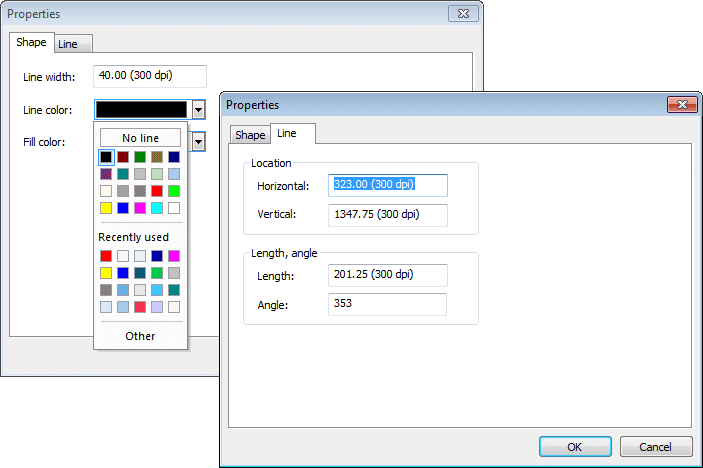Pick the yellow swatch under Recently used
The image size is (703, 468).
point(106,273)
